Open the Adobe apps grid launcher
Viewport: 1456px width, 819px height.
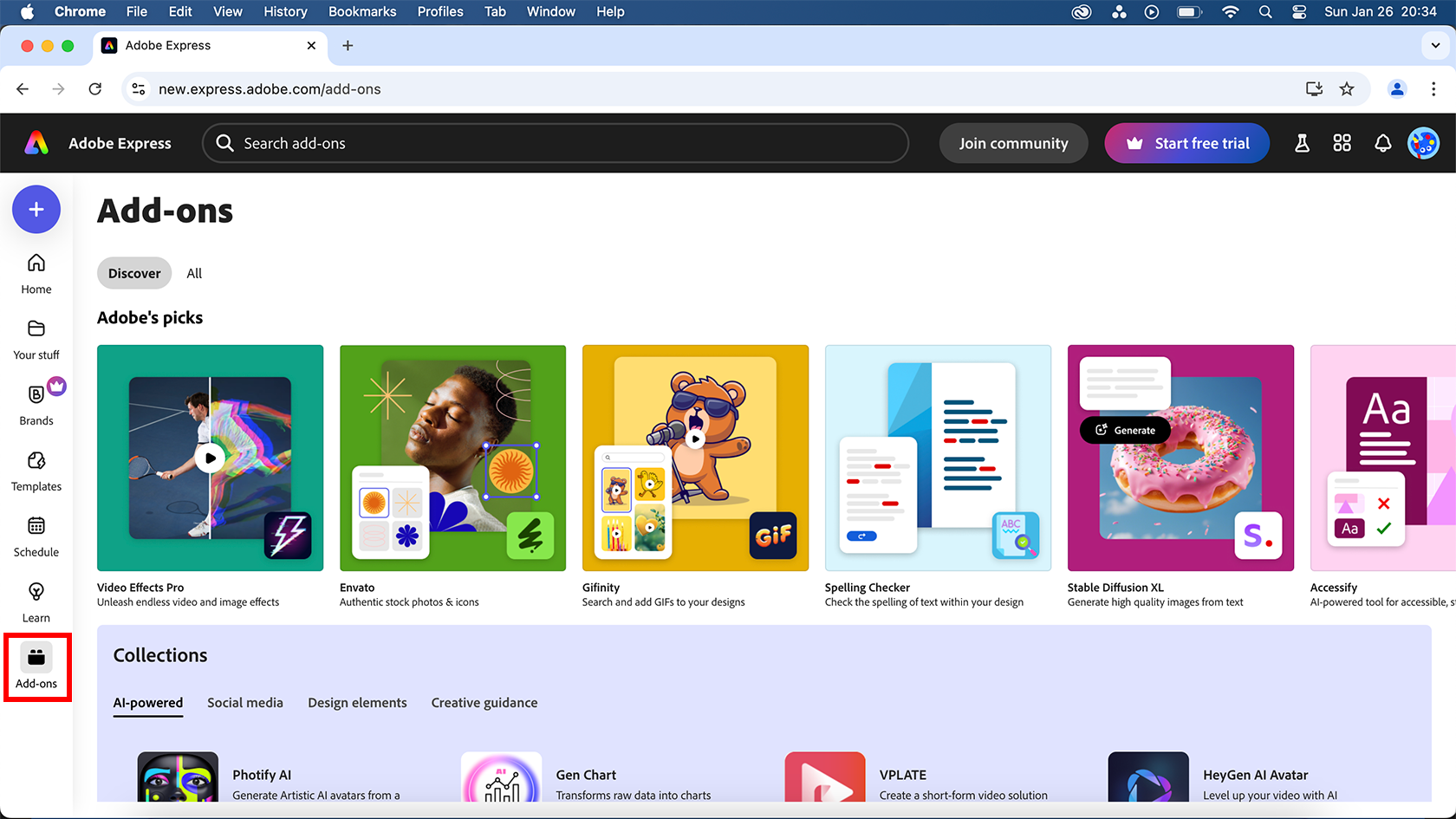click(1342, 143)
